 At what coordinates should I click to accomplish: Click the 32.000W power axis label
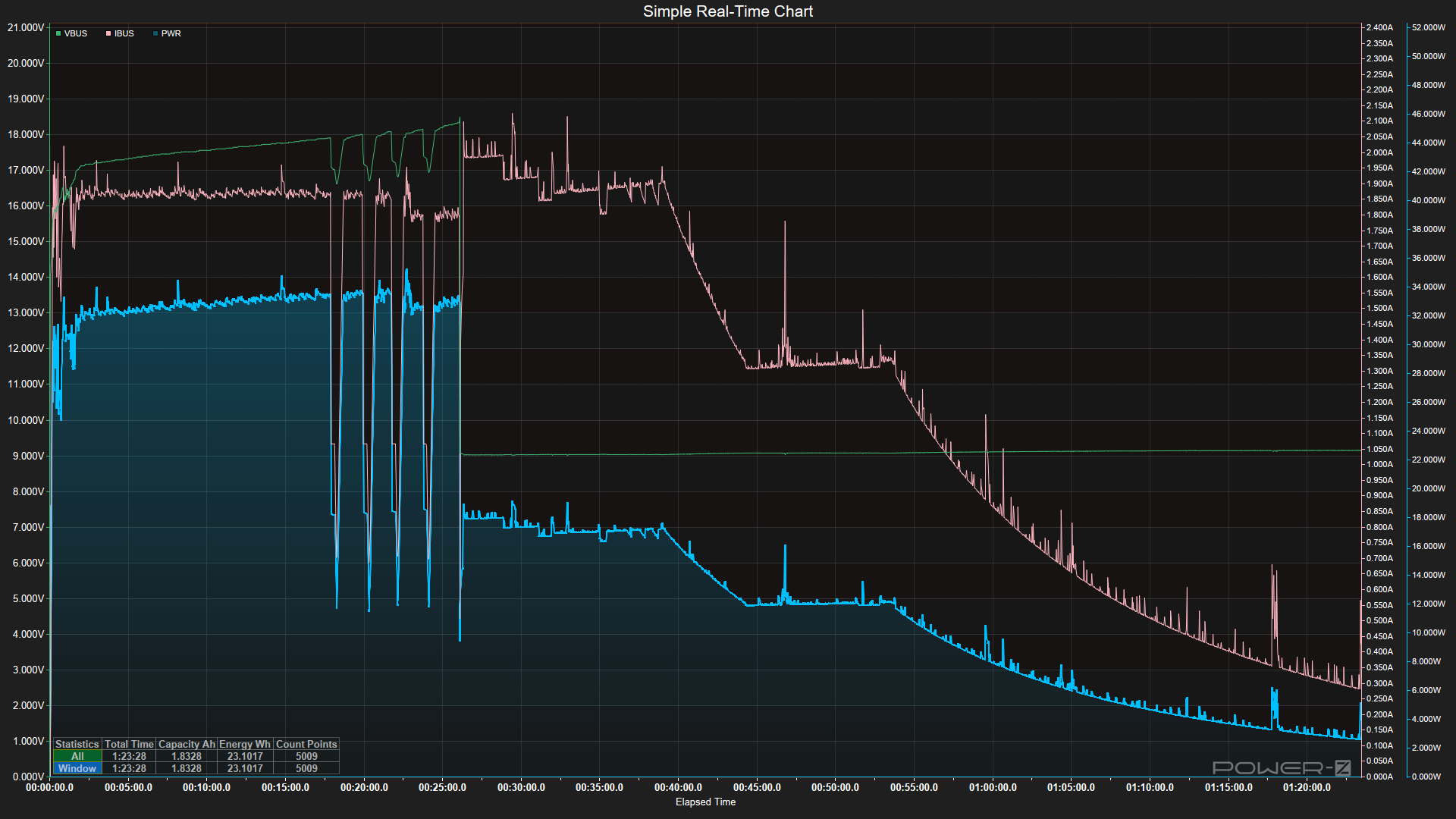tap(1429, 315)
